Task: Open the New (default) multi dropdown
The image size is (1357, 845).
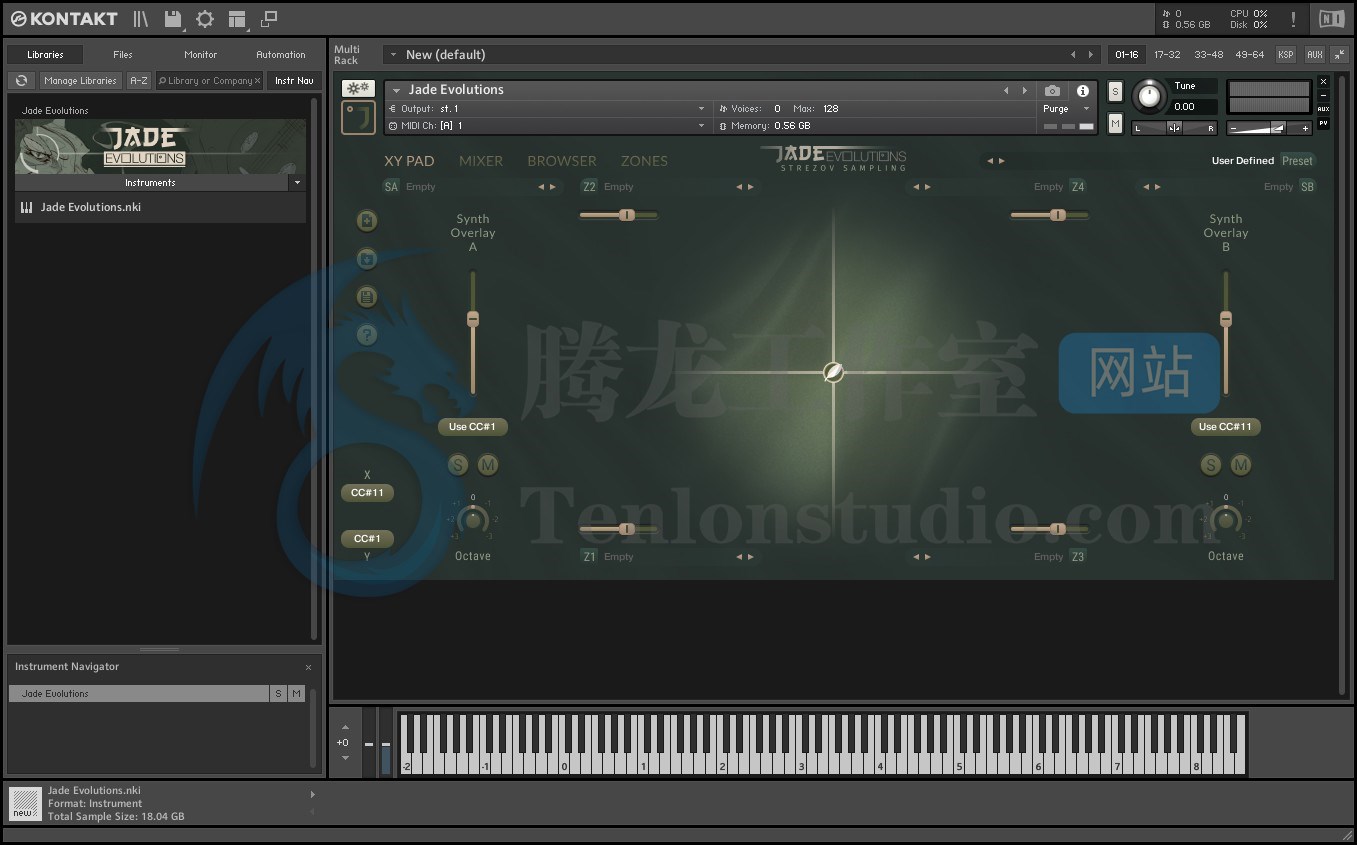Action: (393, 55)
